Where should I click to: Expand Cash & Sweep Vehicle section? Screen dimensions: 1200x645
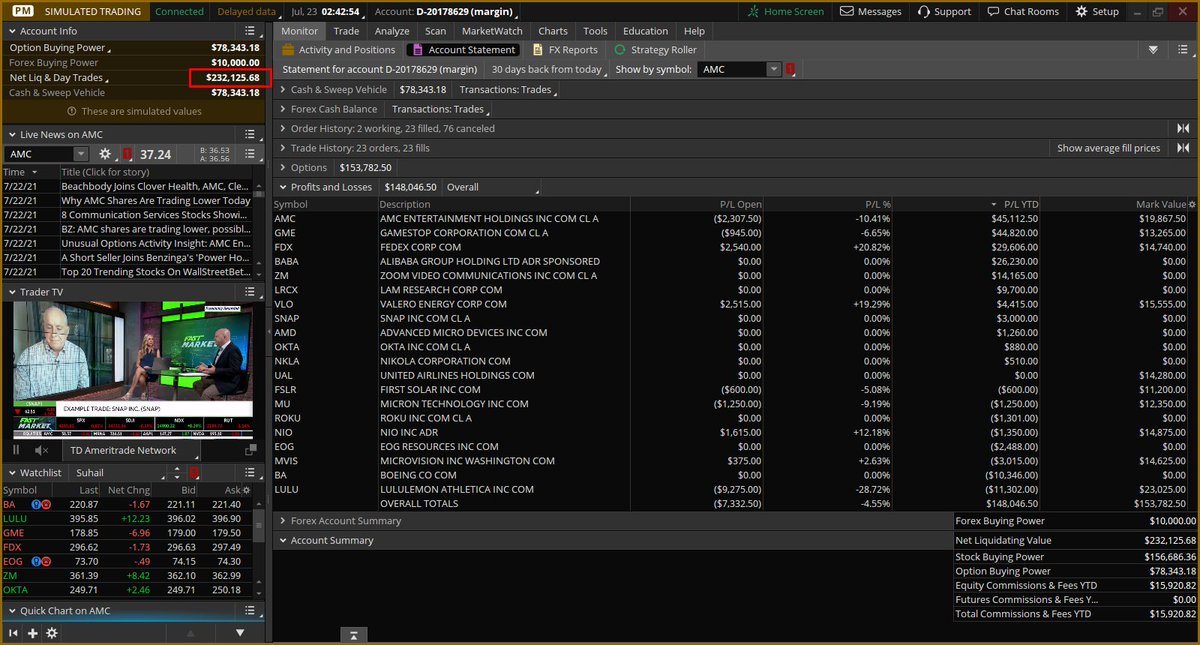click(x=283, y=89)
